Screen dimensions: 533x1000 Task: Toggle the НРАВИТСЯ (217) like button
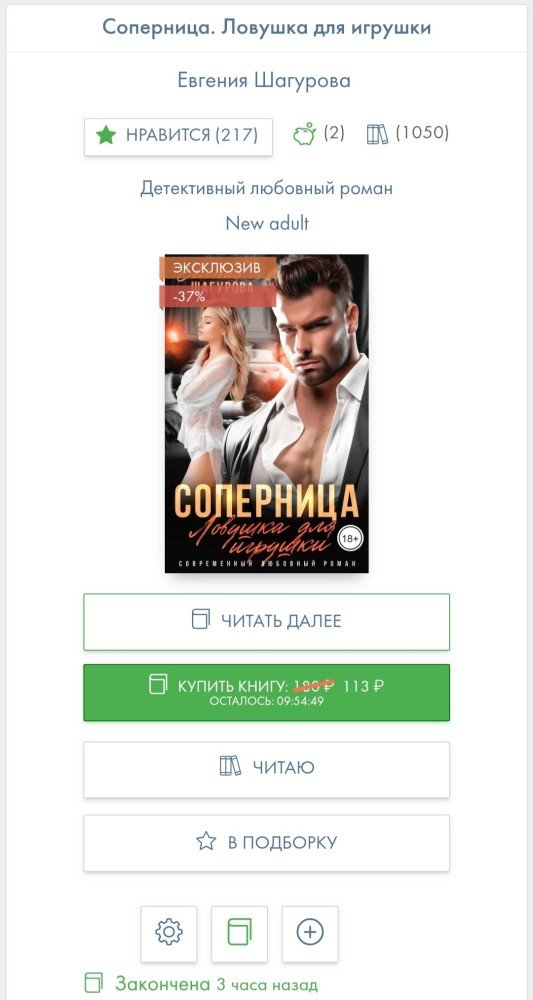click(179, 136)
